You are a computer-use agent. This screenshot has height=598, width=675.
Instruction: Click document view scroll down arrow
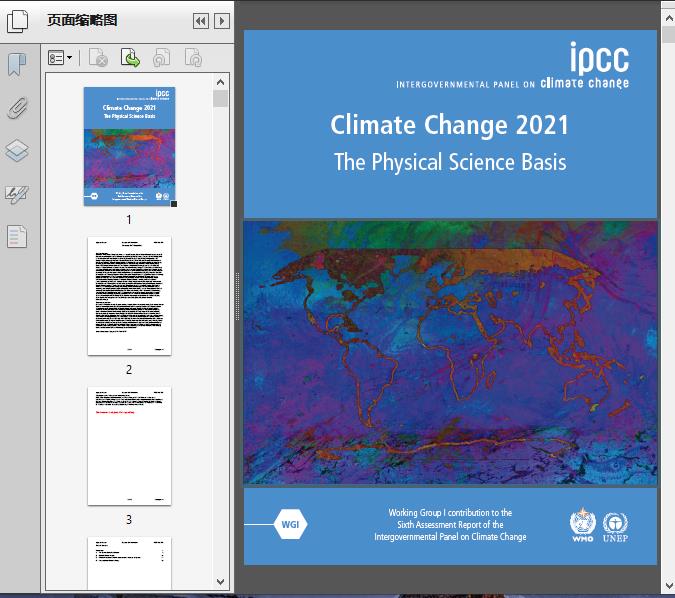pyautogui.click(x=669, y=586)
